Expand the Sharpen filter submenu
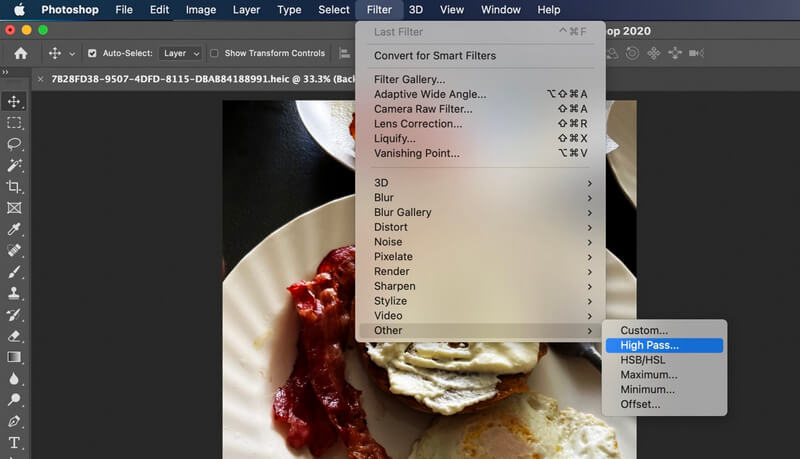800x459 pixels. 394,286
